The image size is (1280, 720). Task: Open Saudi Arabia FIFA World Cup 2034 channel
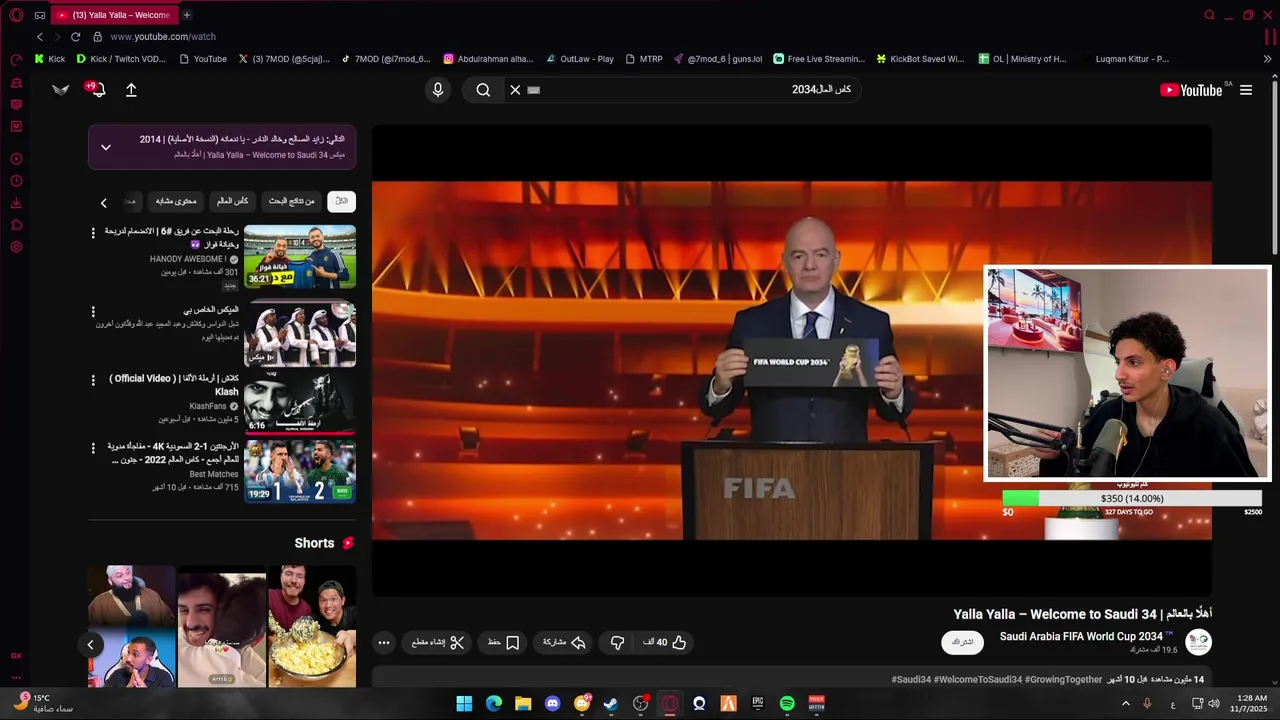pyautogui.click(x=1081, y=637)
